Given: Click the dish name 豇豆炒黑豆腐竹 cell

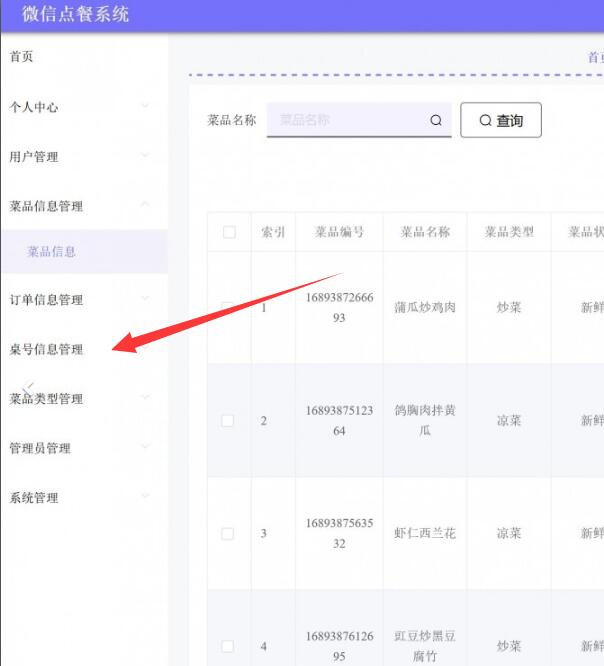Looking at the screenshot, I should pos(425,646).
